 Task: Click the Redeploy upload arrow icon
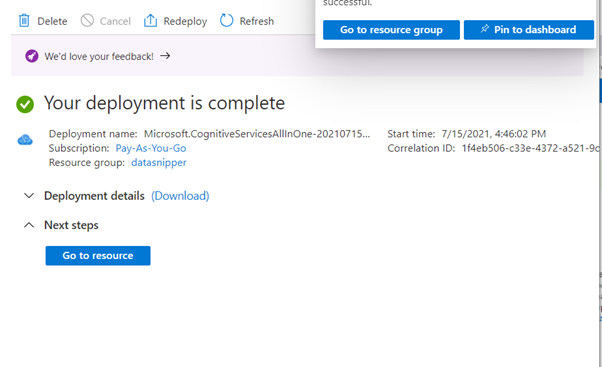click(x=150, y=20)
